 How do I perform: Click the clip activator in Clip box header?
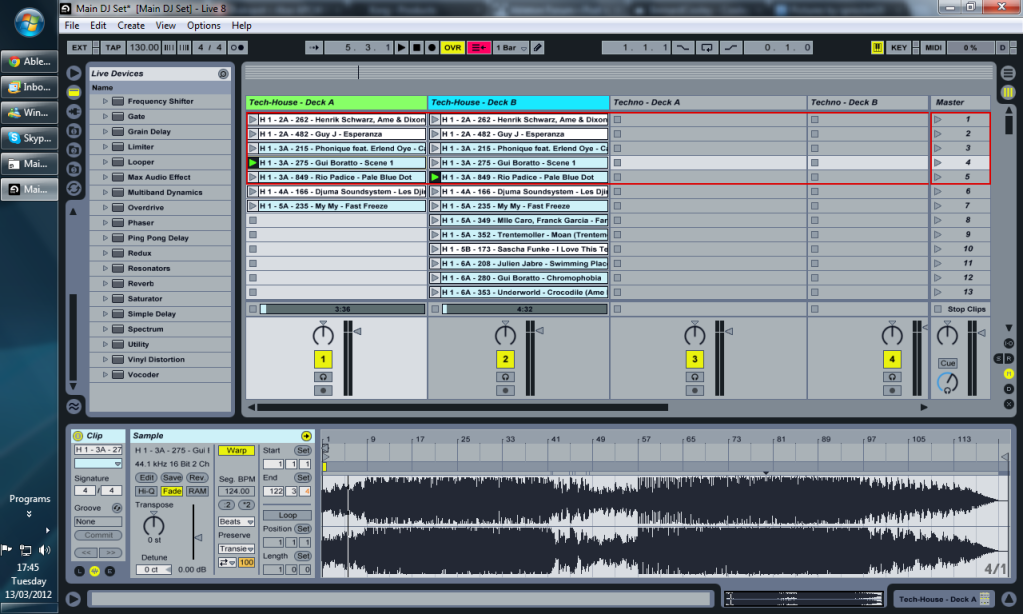[x=78, y=436]
